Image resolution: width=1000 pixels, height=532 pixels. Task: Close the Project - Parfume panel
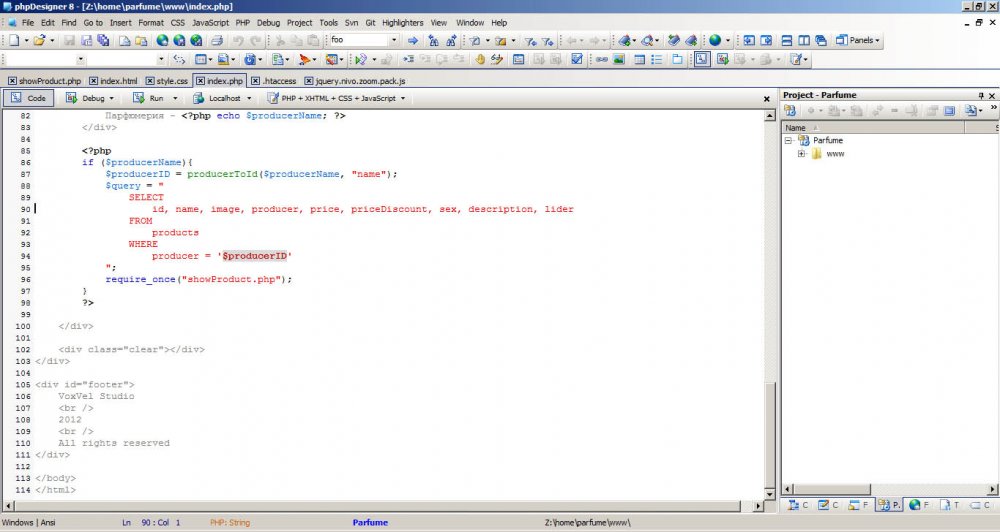click(x=992, y=96)
